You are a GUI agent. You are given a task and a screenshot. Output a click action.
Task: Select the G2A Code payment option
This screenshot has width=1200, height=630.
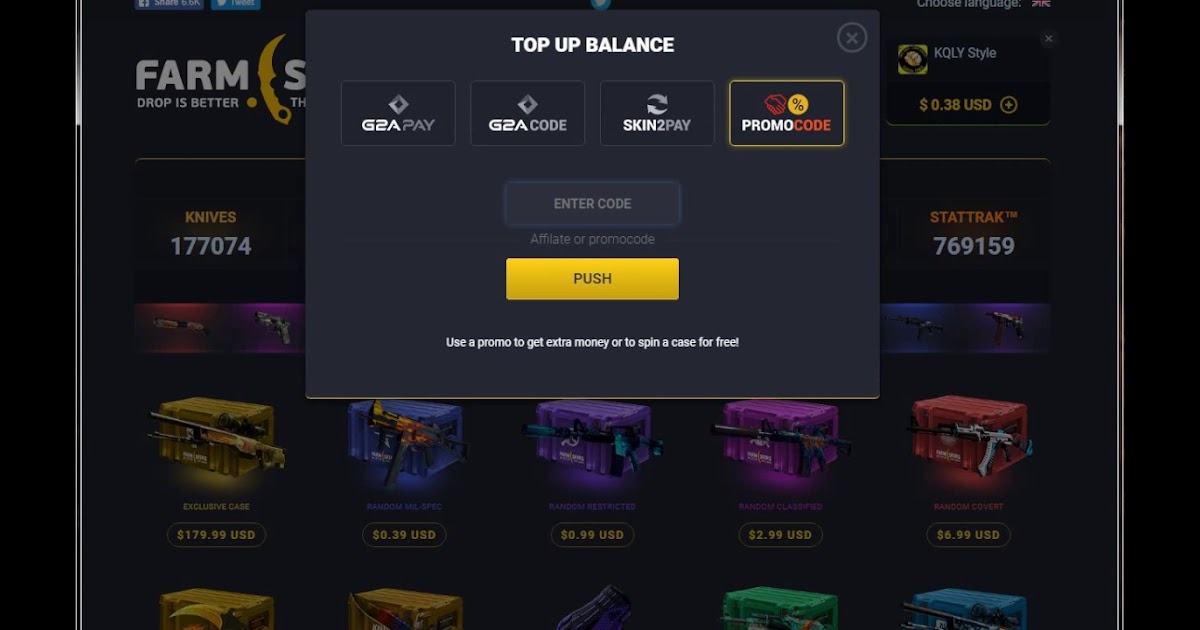coord(527,113)
